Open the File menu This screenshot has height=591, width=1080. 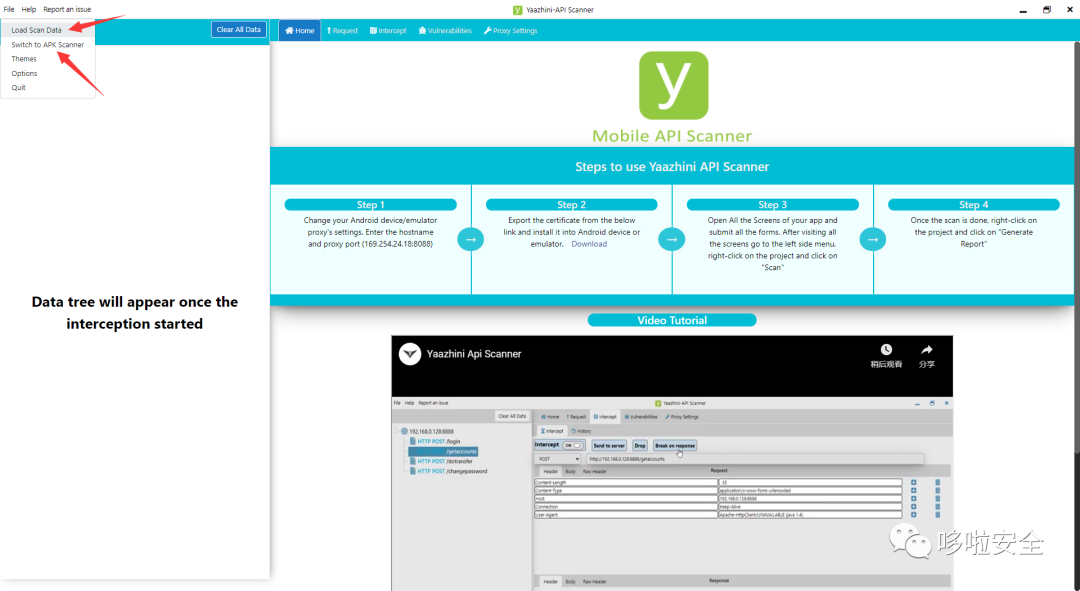pyautogui.click(x=9, y=10)
